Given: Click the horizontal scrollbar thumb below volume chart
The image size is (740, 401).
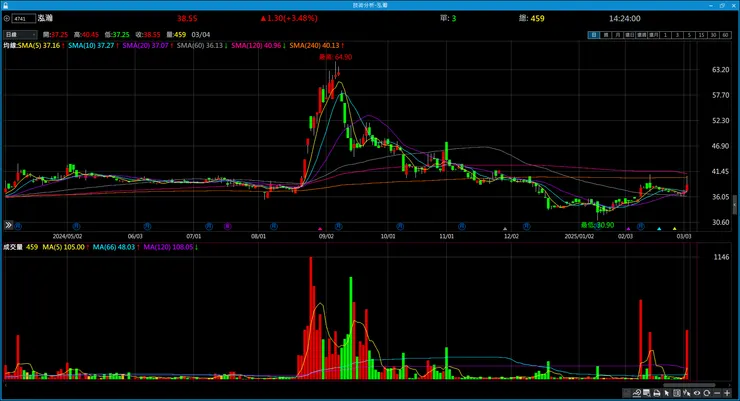Looking at the screenshot, I should pyautogui.click(x=690, y=385).
